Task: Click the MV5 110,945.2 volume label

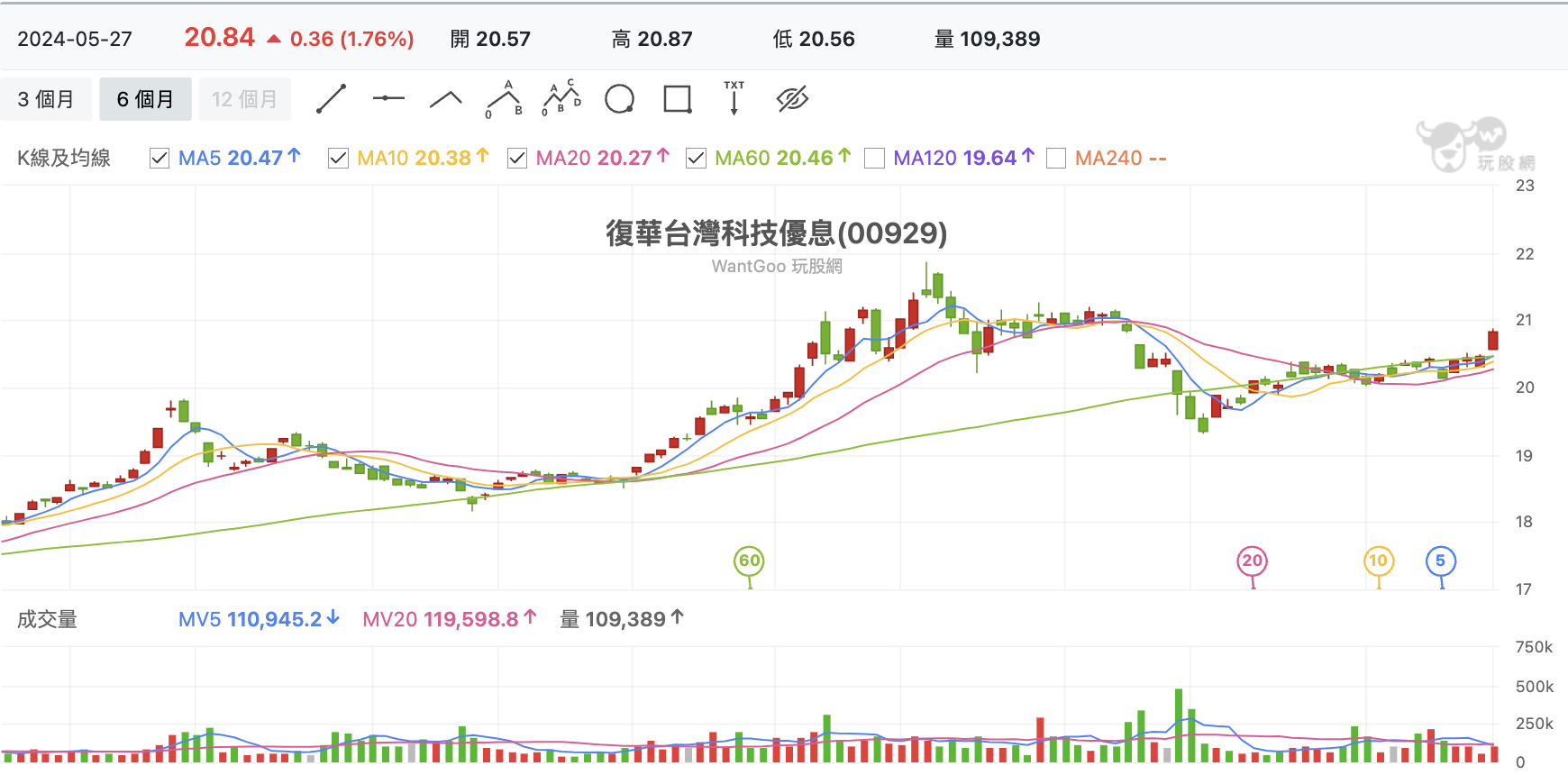Action: [x=259, y=619]
